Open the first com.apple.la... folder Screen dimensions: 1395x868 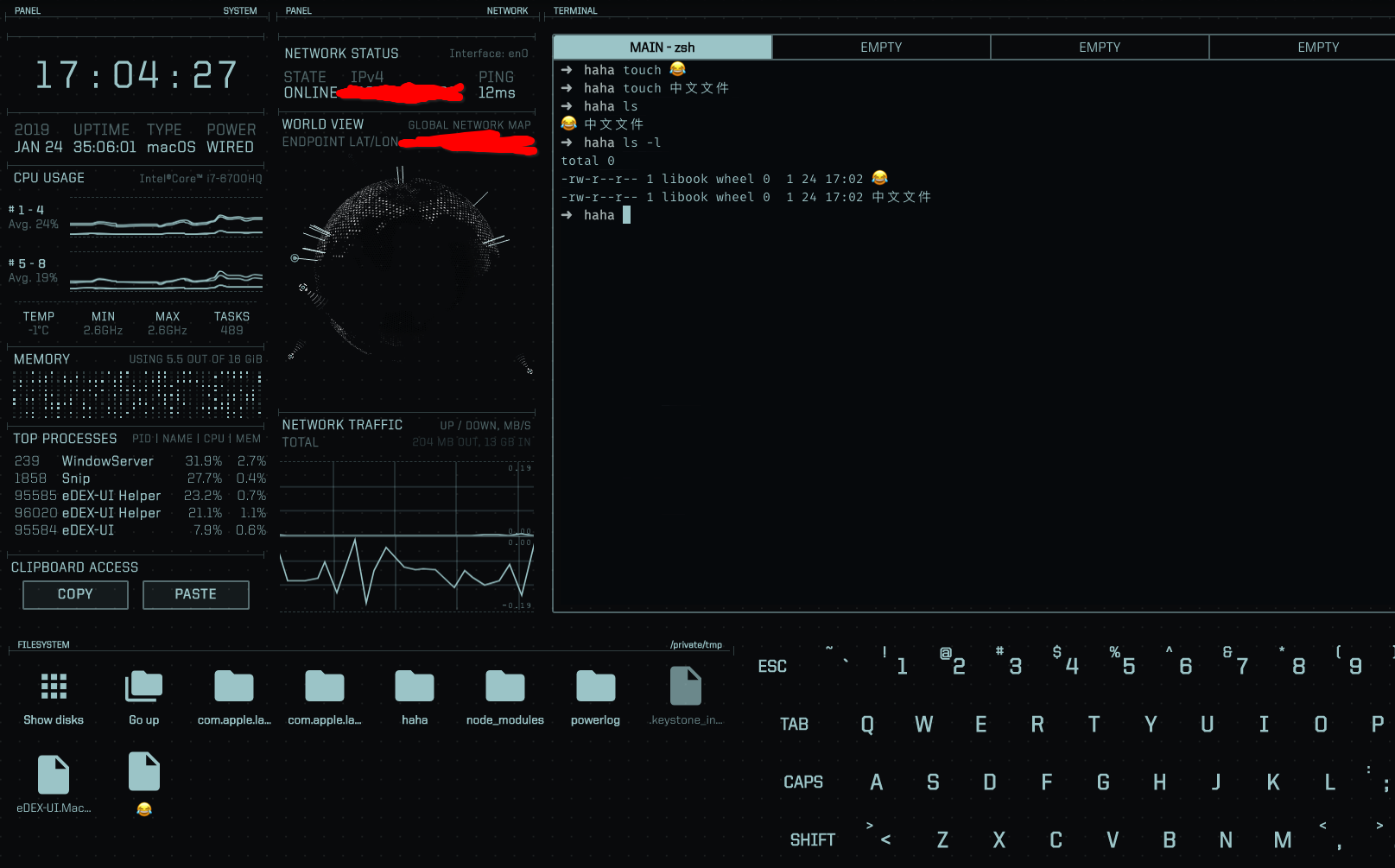(x=234, y=687)
